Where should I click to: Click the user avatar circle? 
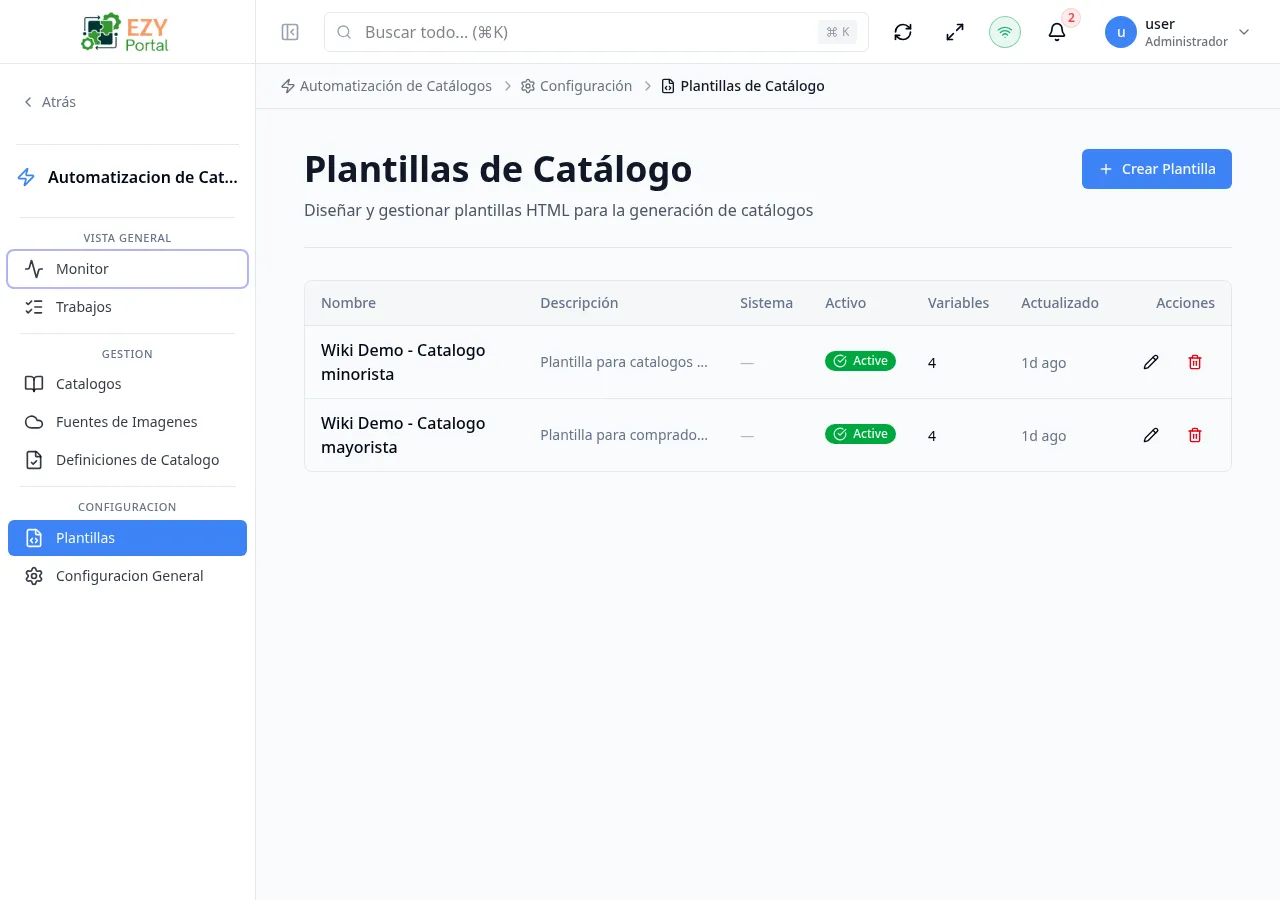1121,32
